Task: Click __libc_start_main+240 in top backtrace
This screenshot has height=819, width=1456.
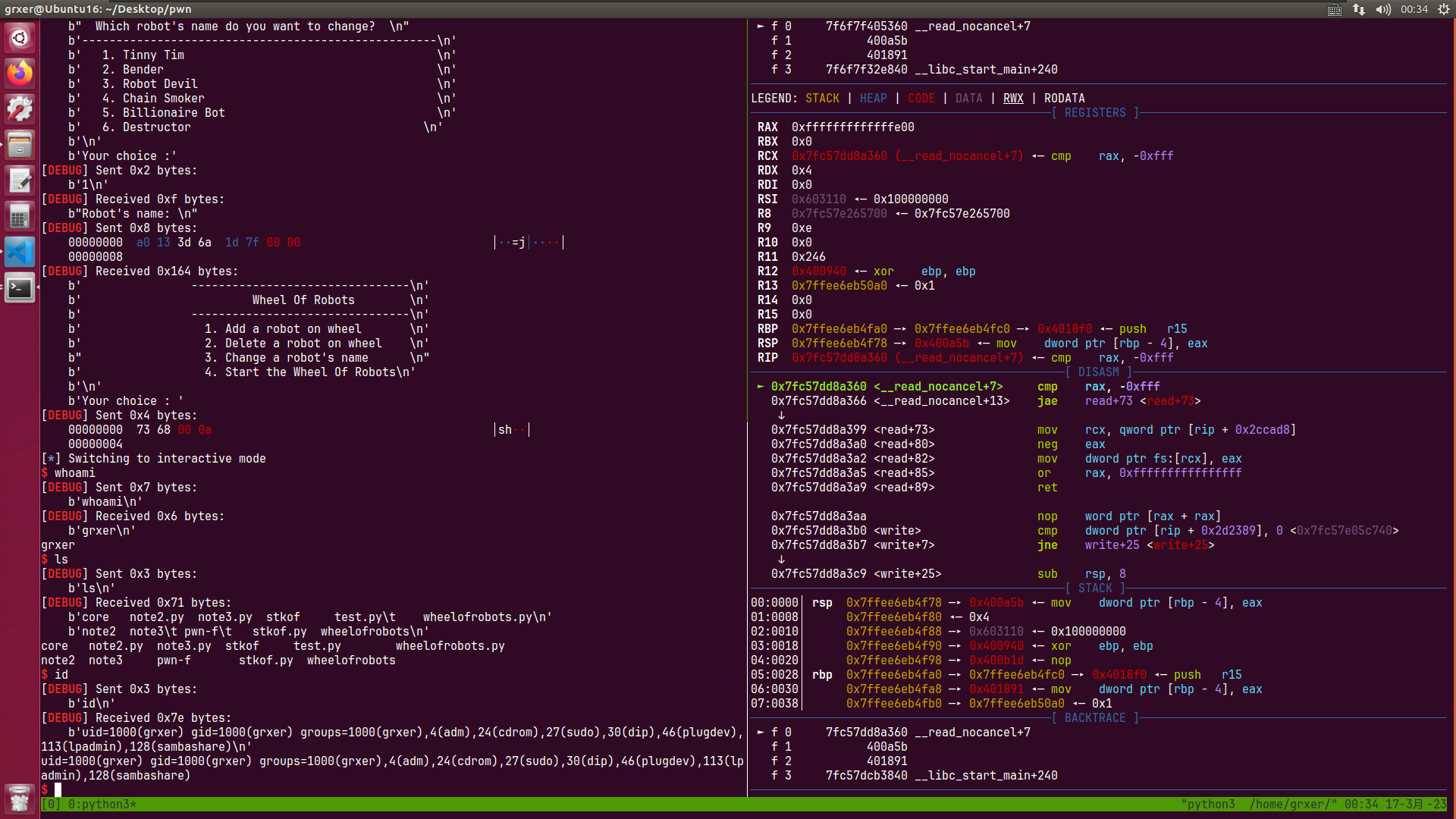Action: [x=986, y=69]
